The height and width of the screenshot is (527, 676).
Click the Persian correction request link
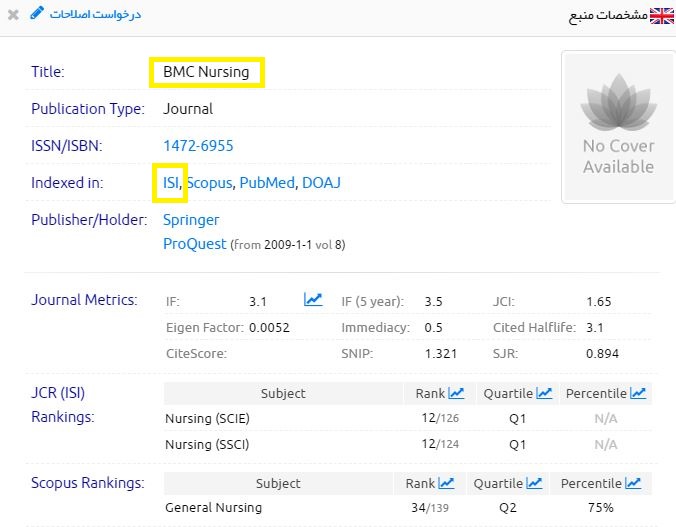pos(95,14)
